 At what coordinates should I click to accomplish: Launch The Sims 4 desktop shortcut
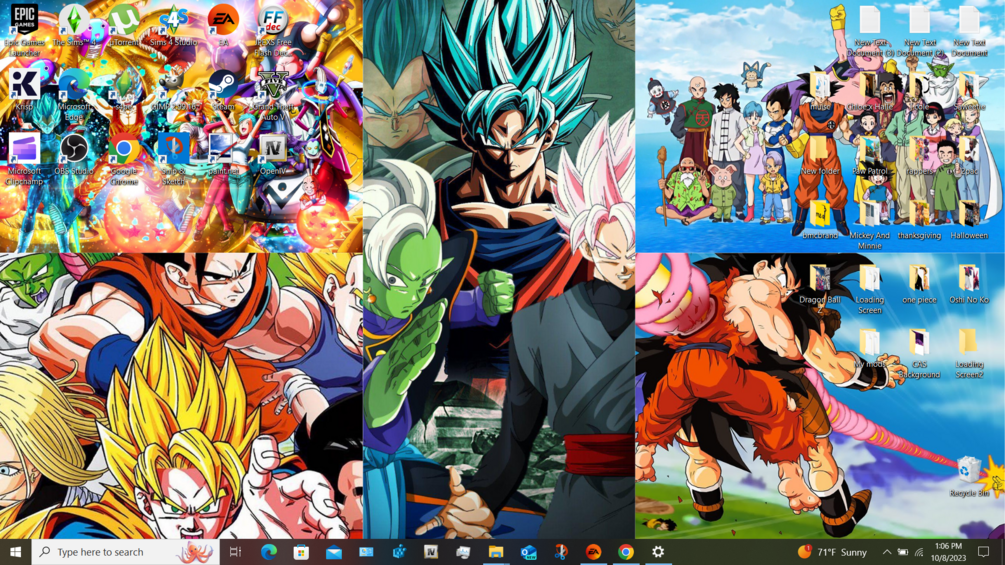coord(74,26)
